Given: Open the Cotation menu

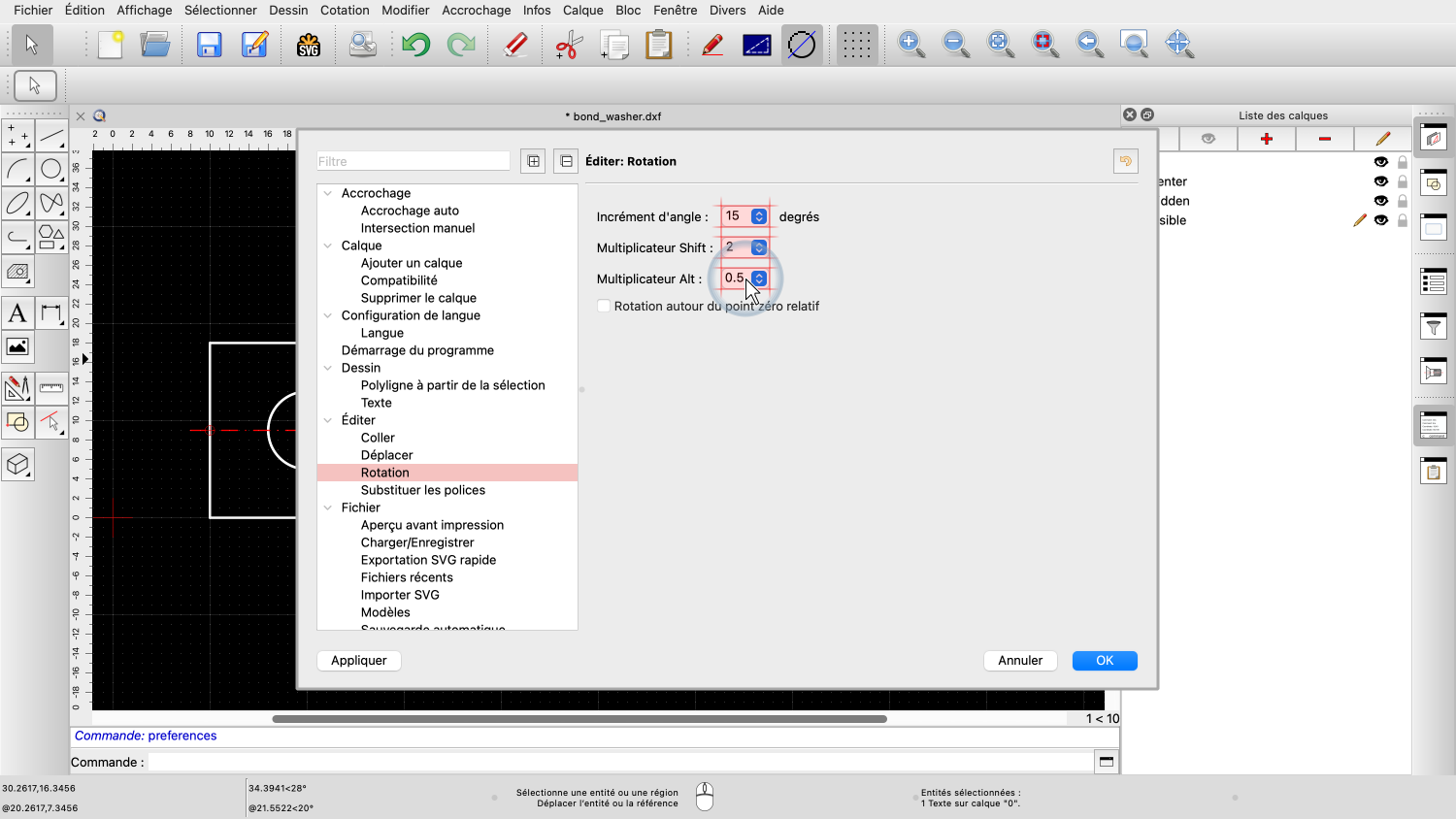Looking at the screenshot, I should (345, 10).
